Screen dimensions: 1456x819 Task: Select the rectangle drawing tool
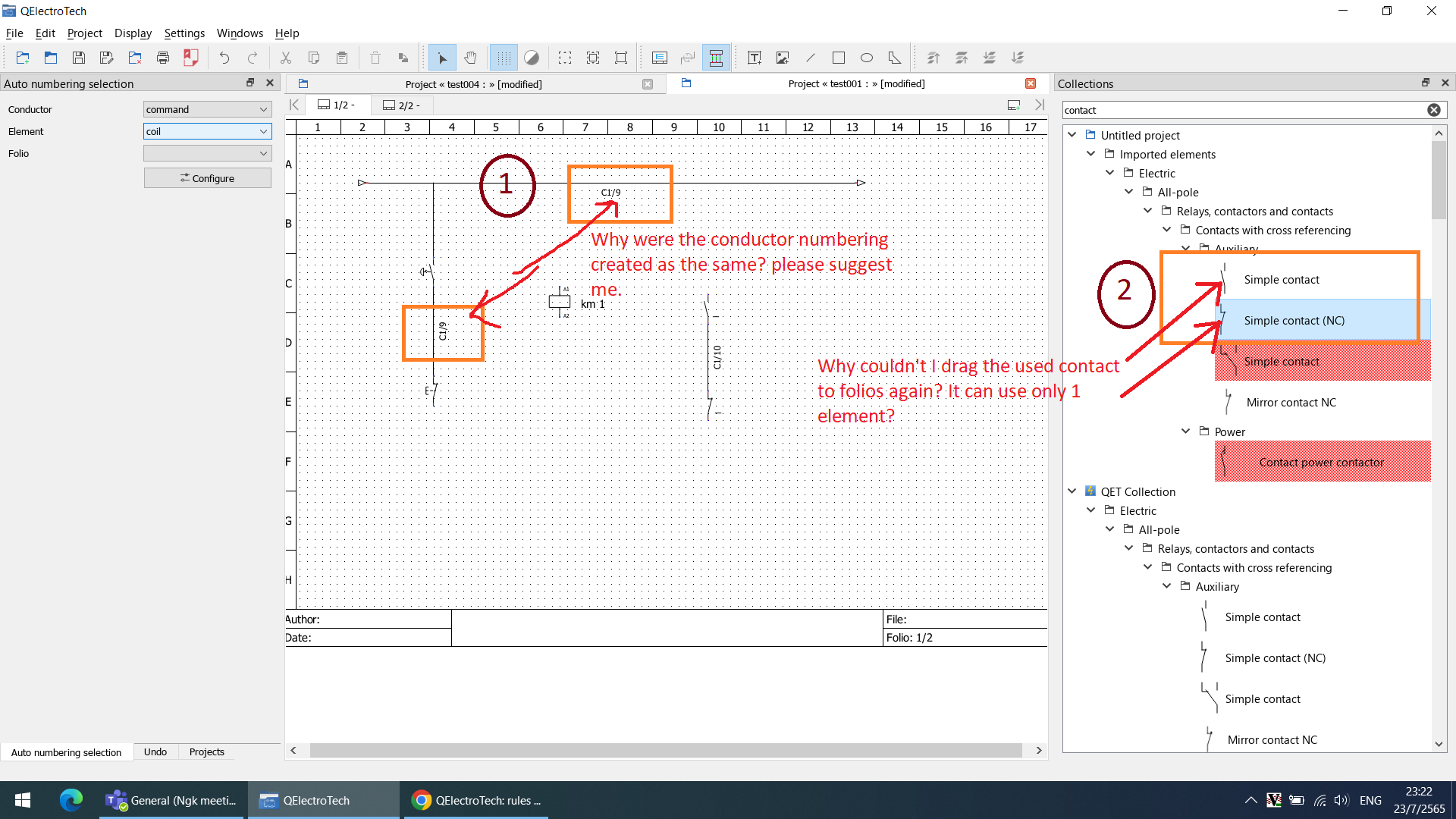[838, 58]
